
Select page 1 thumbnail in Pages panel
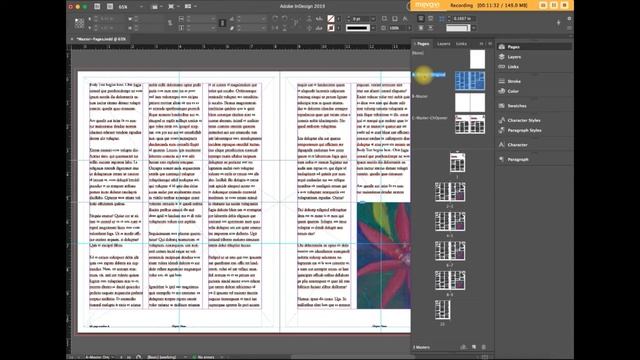point(457,162)
